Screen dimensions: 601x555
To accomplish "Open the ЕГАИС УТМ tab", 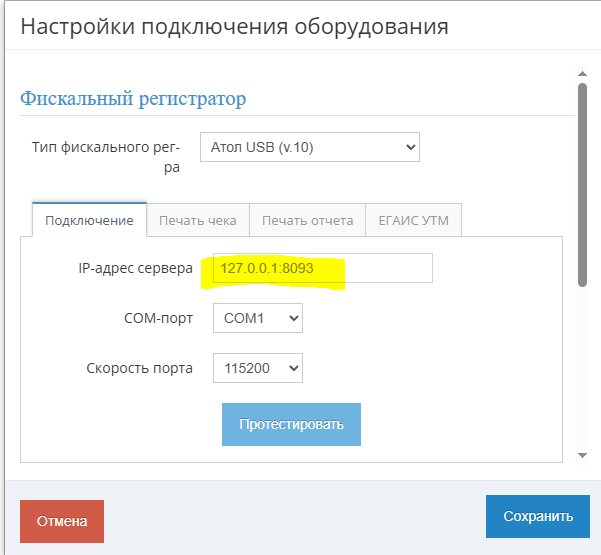I will [414, 220].
